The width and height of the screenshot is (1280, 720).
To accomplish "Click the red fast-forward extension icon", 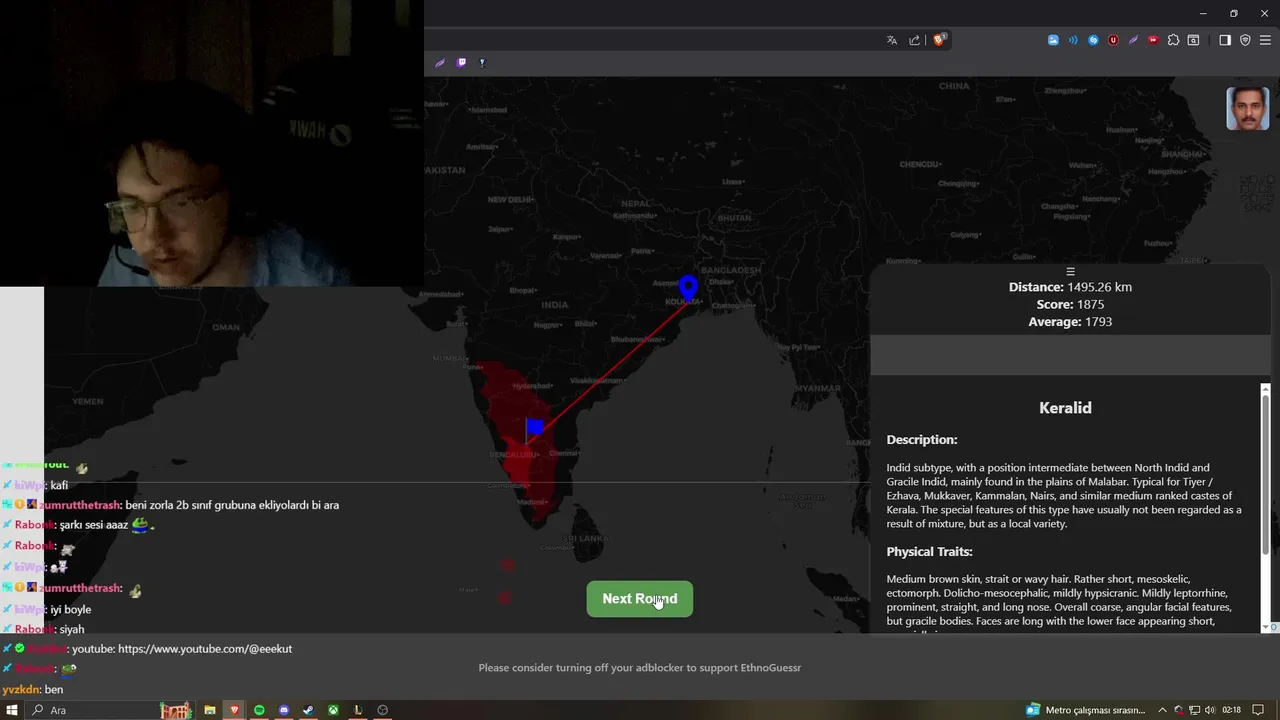I will click(1153, 40).
